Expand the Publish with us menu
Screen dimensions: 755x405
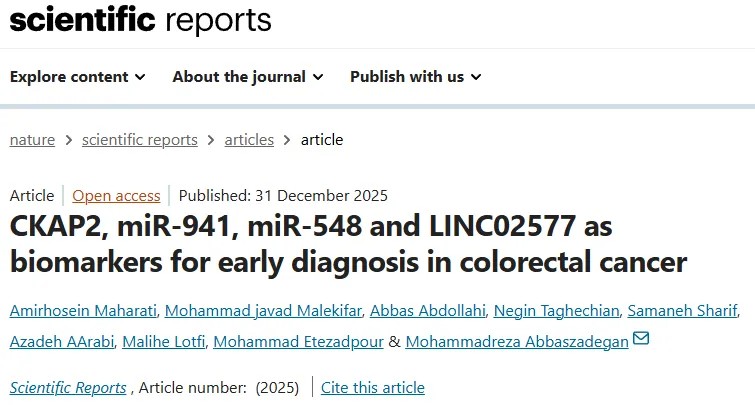pos(415,77)
